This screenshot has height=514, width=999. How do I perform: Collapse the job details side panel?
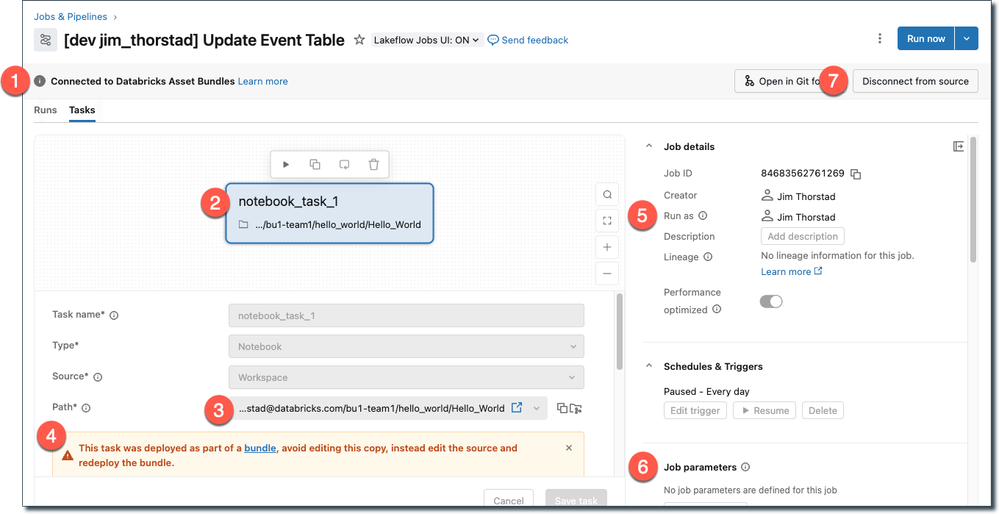(x=958, y=147)
